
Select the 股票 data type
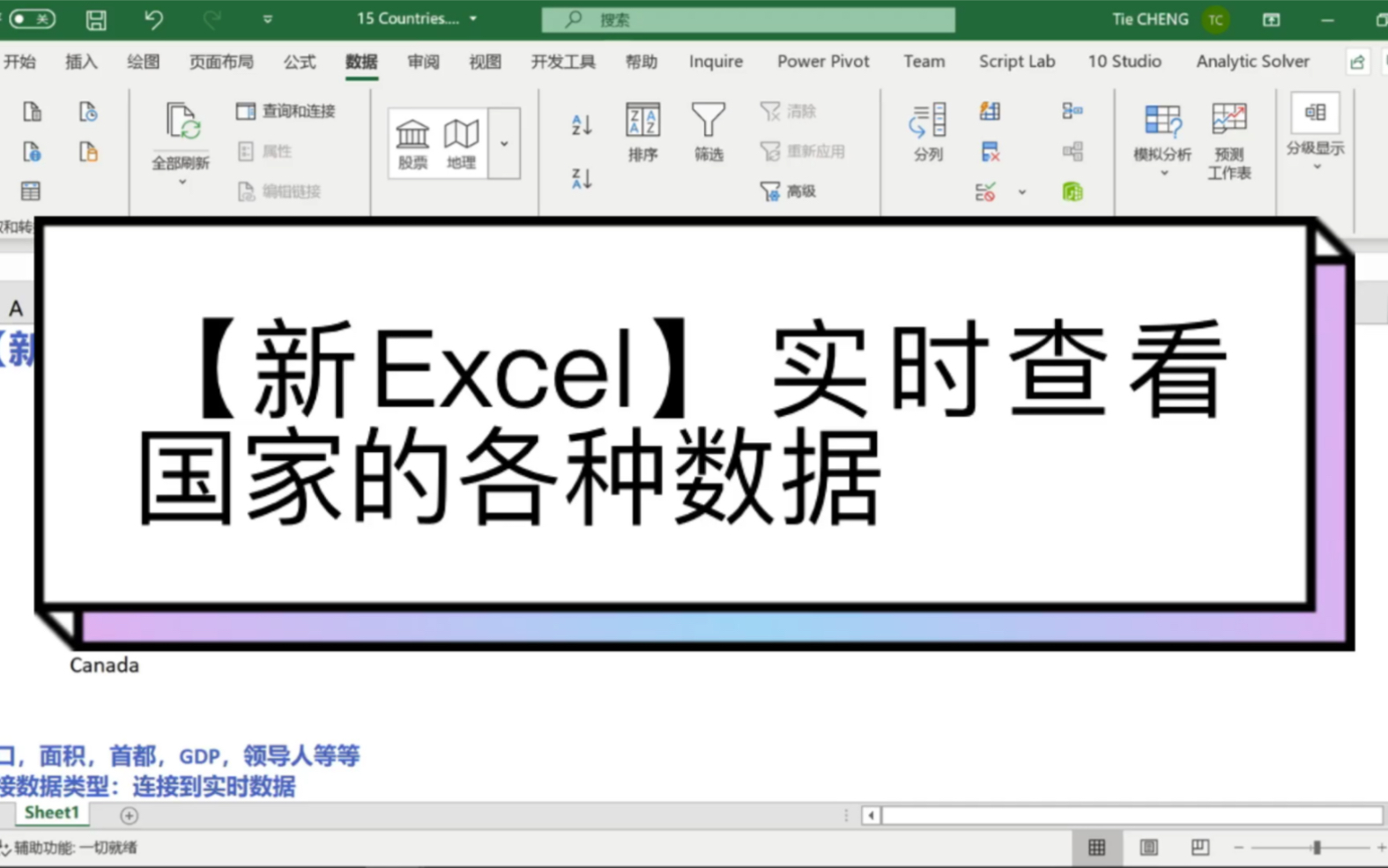(412, 144)
